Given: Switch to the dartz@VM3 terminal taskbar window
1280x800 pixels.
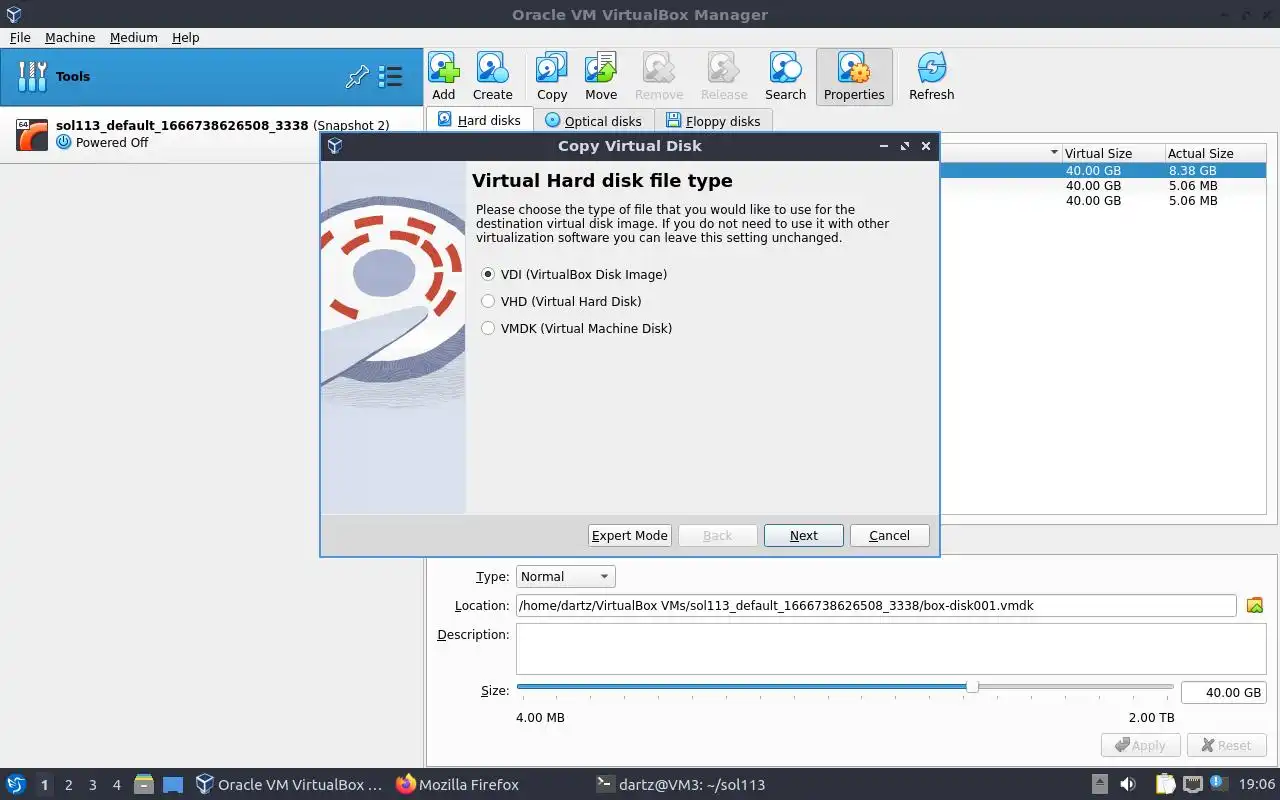Looking at the screenshot, I should [680, 784].
